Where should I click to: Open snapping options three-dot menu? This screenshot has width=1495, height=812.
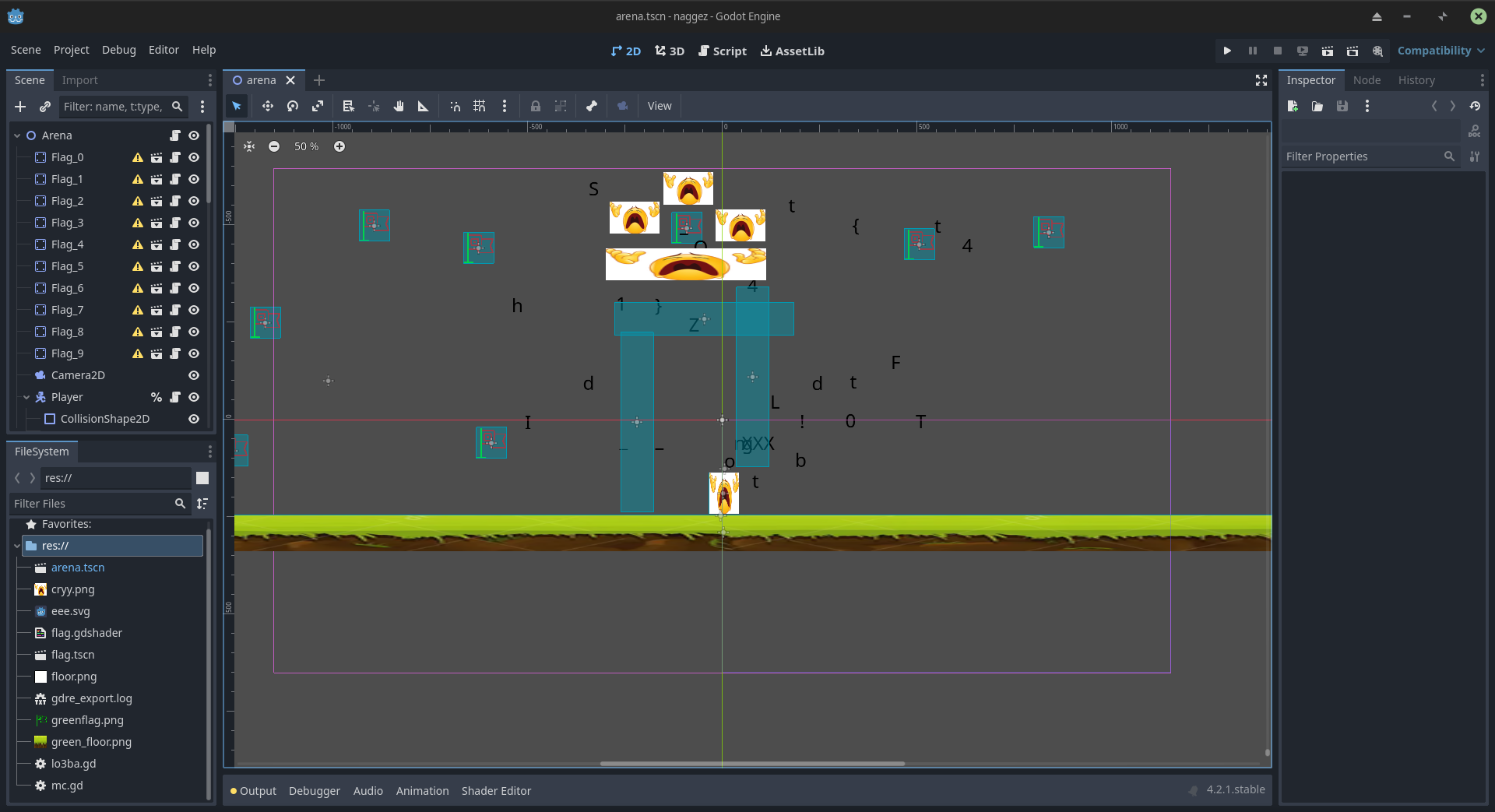[x=505, y=106]
